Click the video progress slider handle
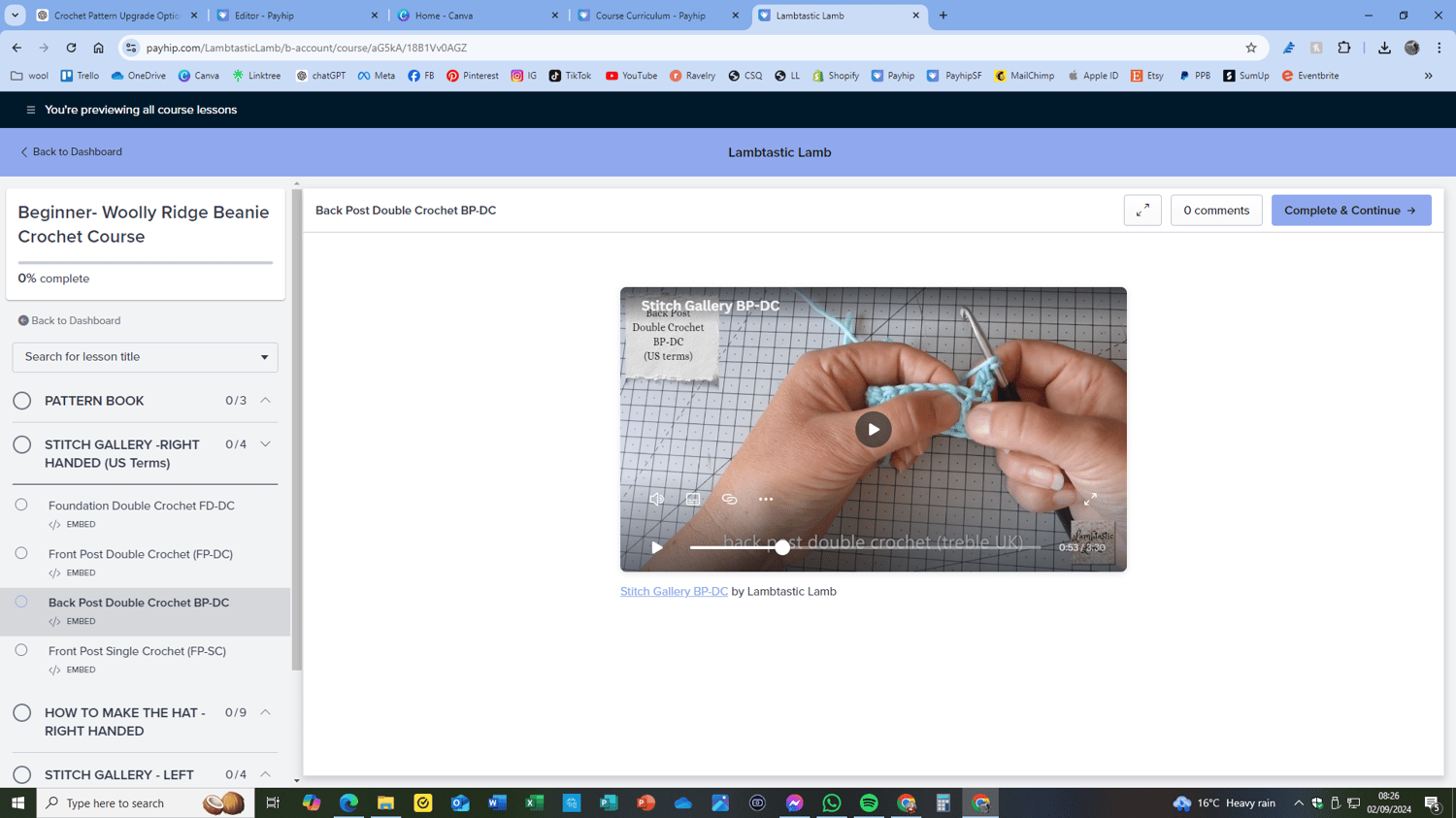This screenshot has height=818, width=1456. pos(782,547)
